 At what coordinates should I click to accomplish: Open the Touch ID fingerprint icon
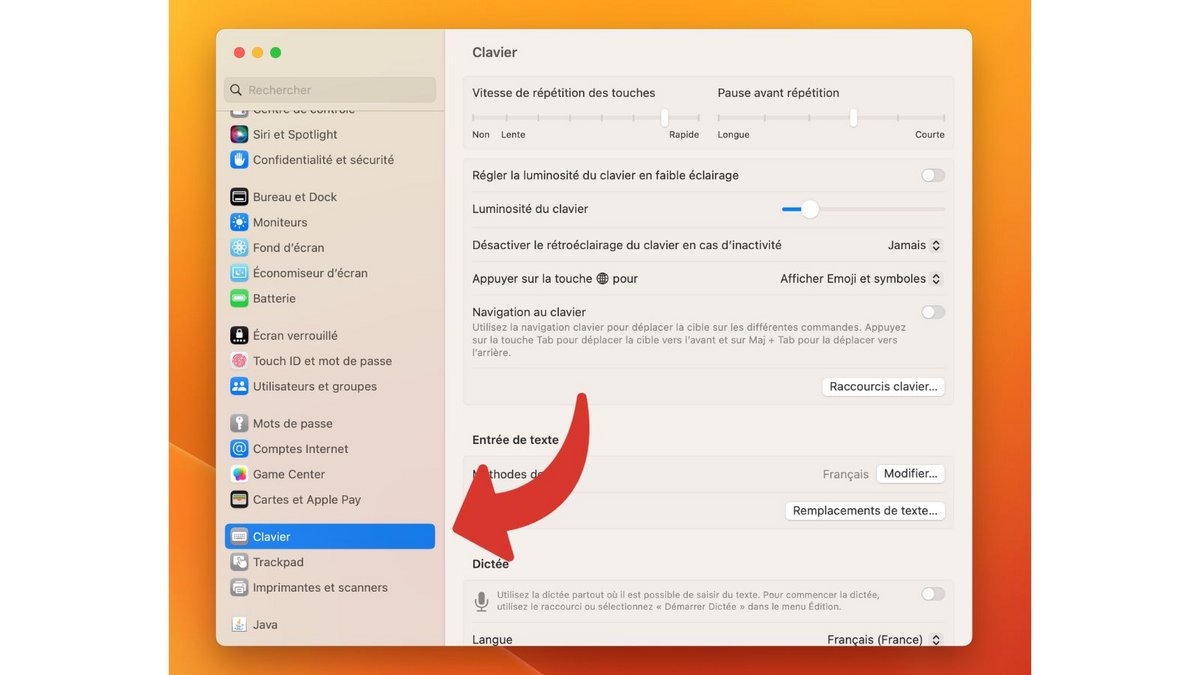click(239, 361)
